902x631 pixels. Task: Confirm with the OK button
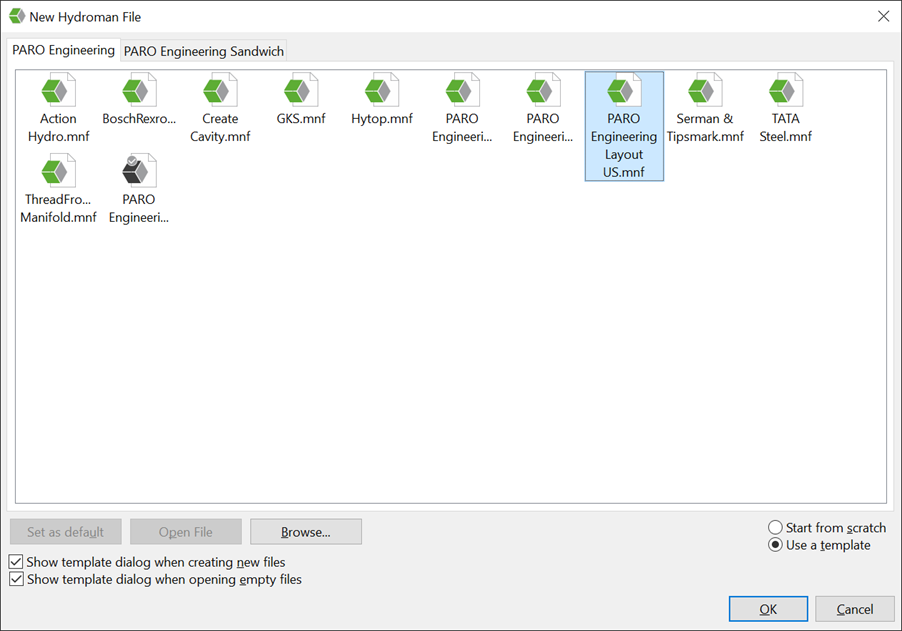[x=768, y=609]
